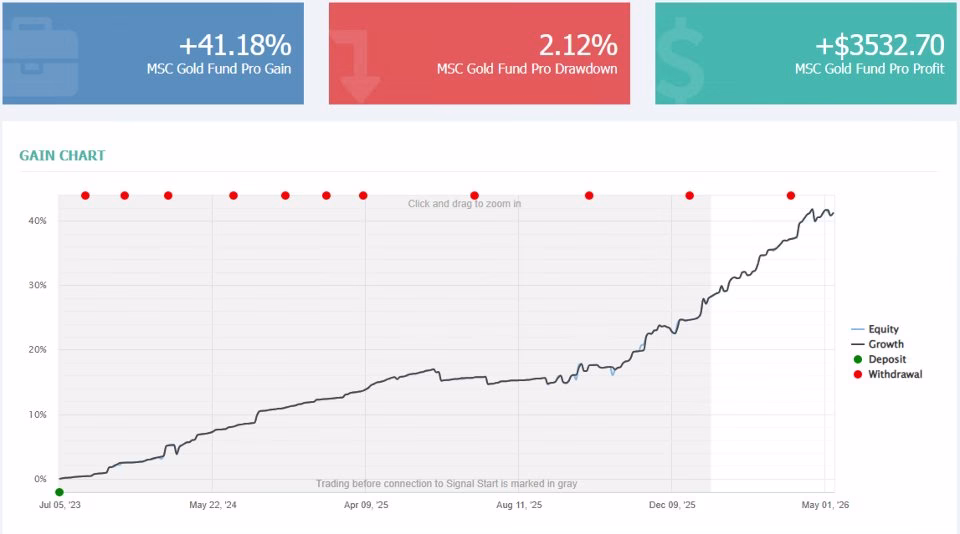The height and width of the screenshot is (534, 960).
Task: Click the withdrawal dot above Aug 11, '25
Action: click(x=474, y=195)
